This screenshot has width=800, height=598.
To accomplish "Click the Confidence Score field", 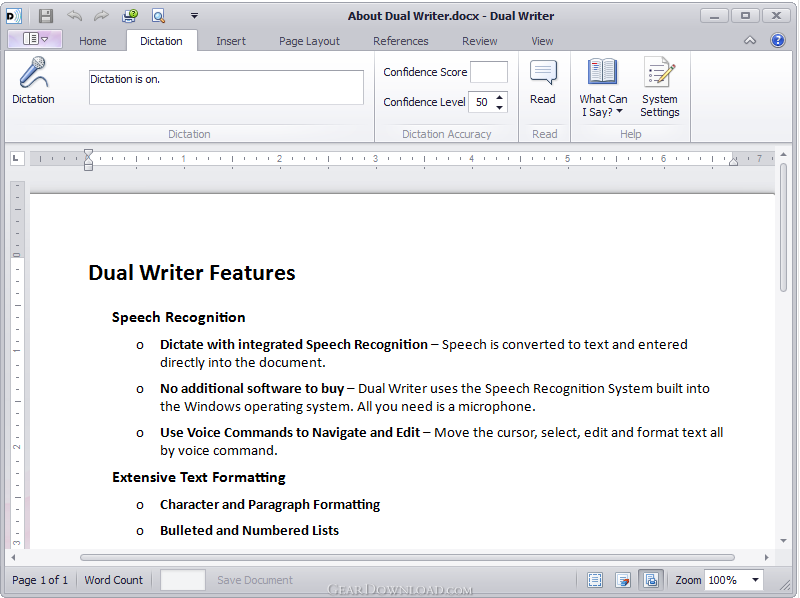I will (489, 72).
